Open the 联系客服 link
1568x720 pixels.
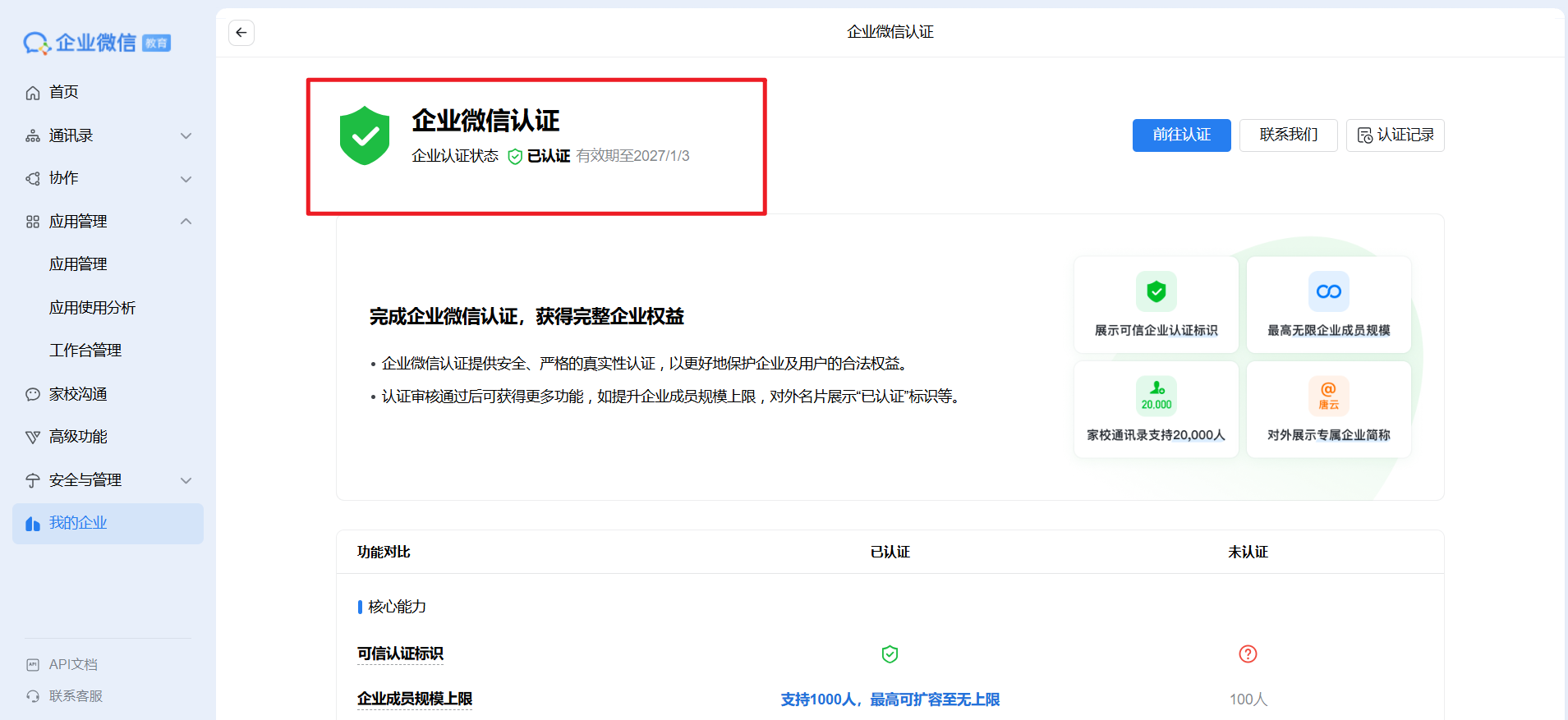[x=76, y=696]
